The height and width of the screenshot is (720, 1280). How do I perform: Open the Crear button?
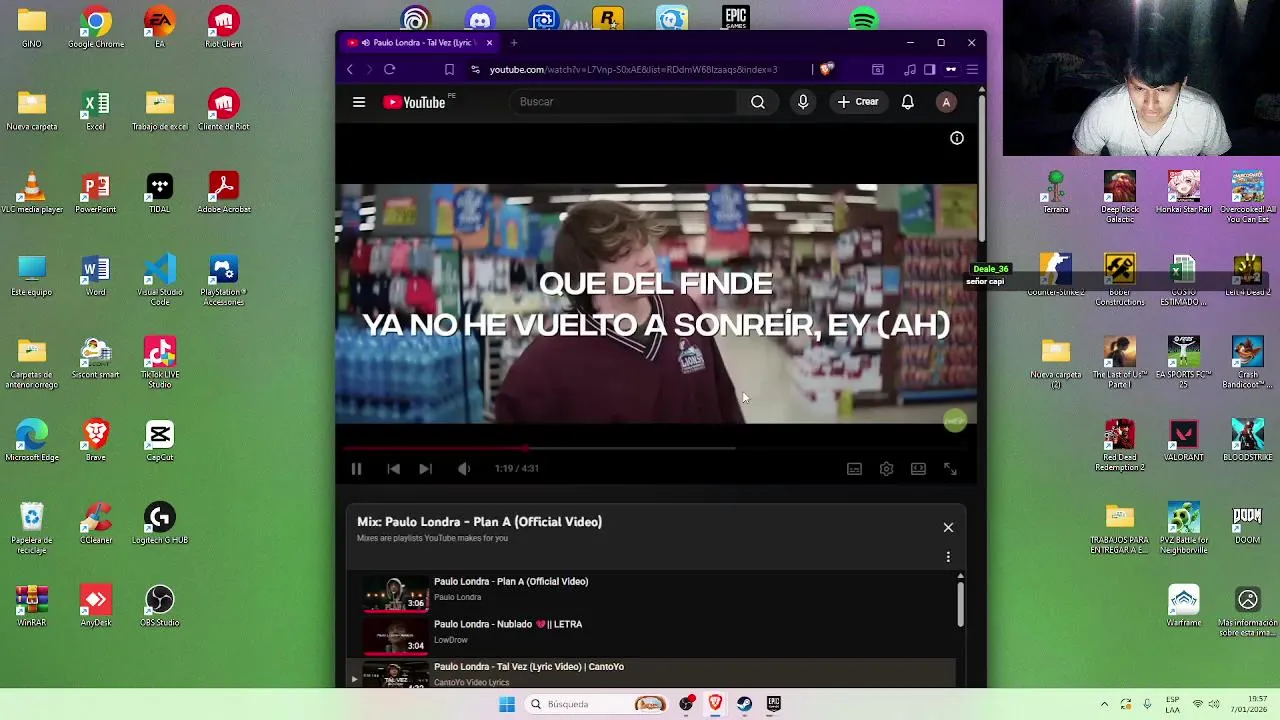(x=858, y=102)
